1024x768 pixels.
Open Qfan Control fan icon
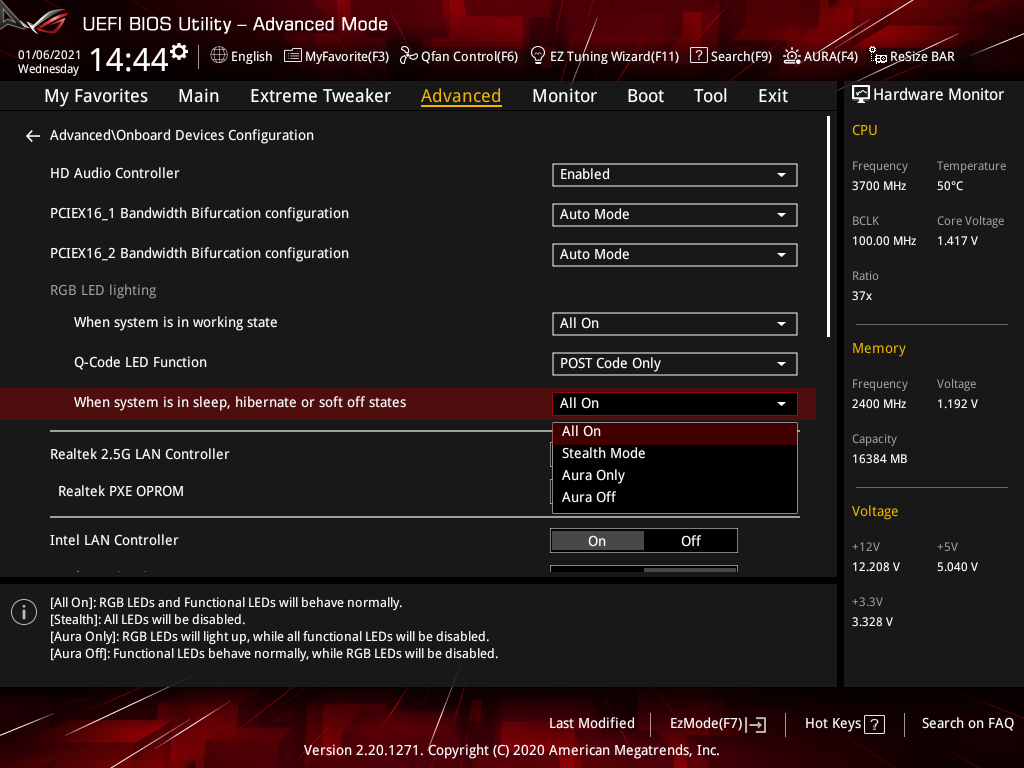click(x=409, y=56)
